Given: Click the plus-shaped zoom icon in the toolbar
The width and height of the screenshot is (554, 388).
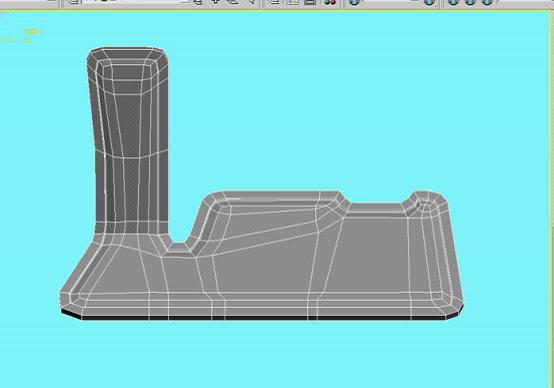Looking at the screenshot, I should point(216,1).
